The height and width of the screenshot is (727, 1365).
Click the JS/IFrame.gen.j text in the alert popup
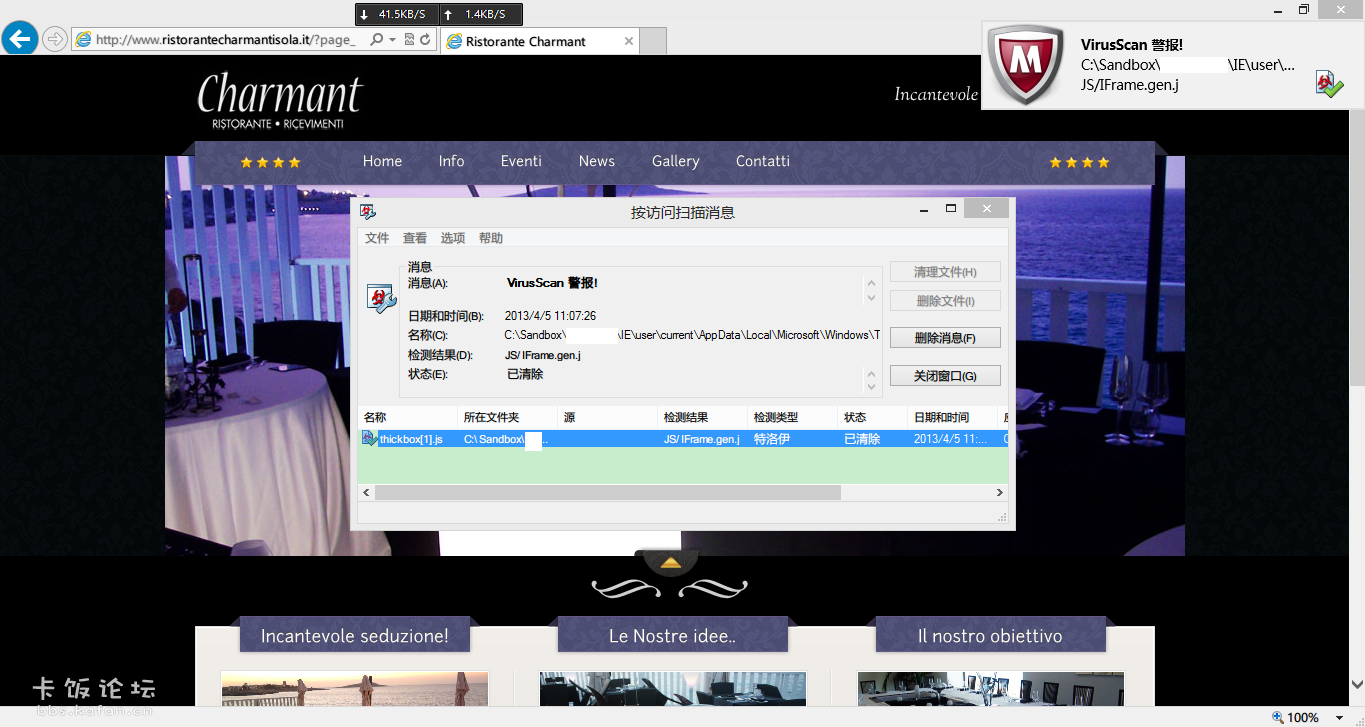[x=1129, y=85]
